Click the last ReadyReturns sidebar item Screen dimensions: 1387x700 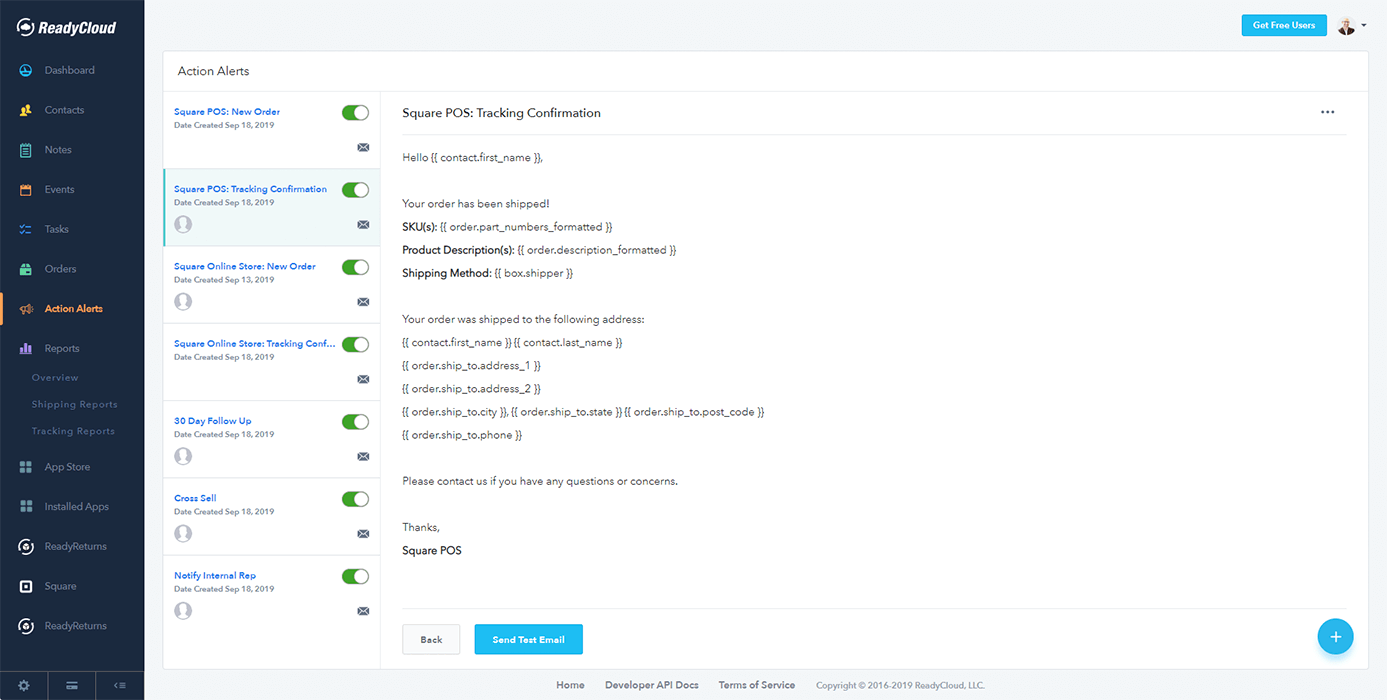point(75,626)
